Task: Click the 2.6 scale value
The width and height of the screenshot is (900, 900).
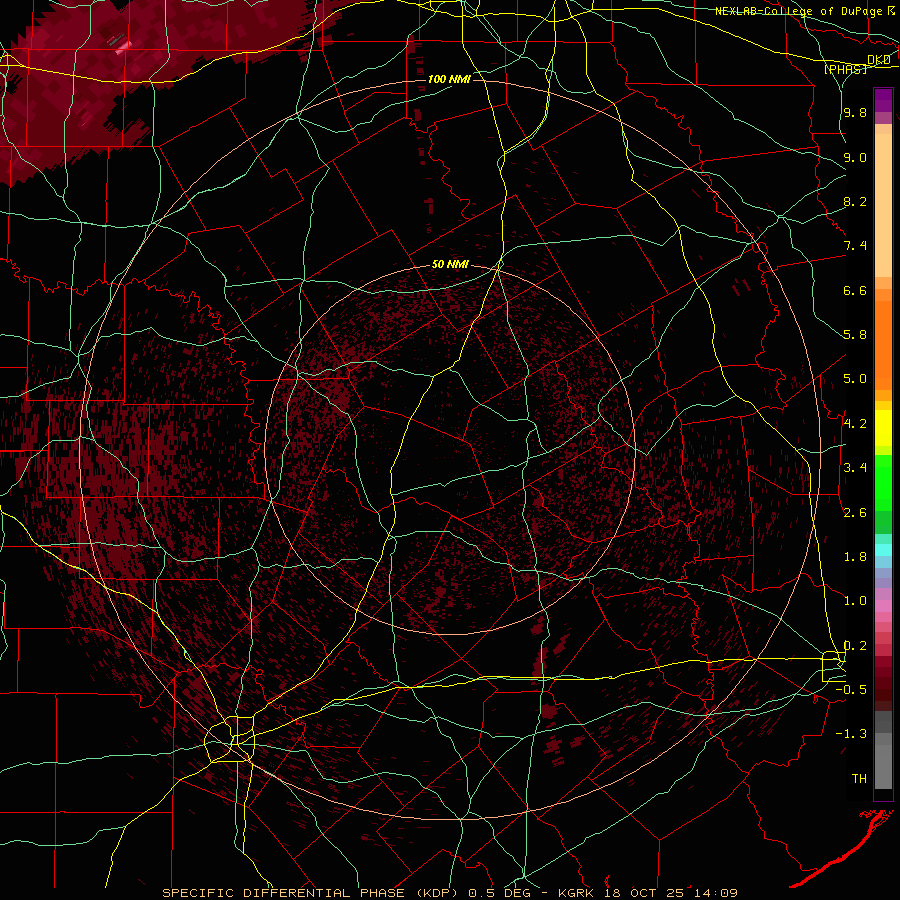Action: (x=855, y=513)
